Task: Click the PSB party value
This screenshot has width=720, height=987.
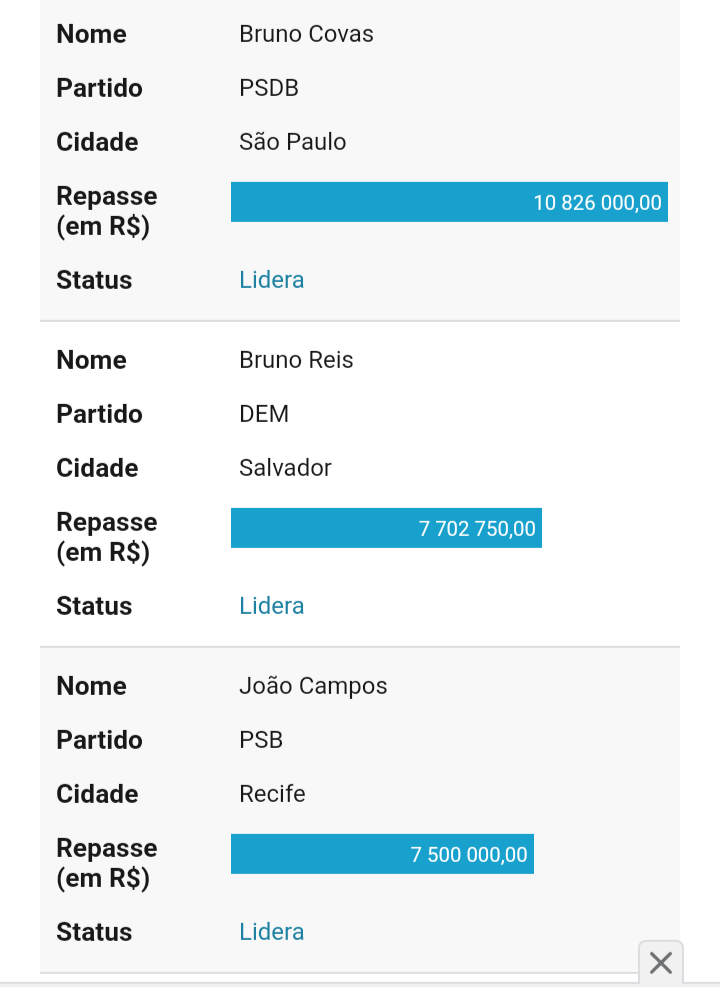Action: point(261,740)
